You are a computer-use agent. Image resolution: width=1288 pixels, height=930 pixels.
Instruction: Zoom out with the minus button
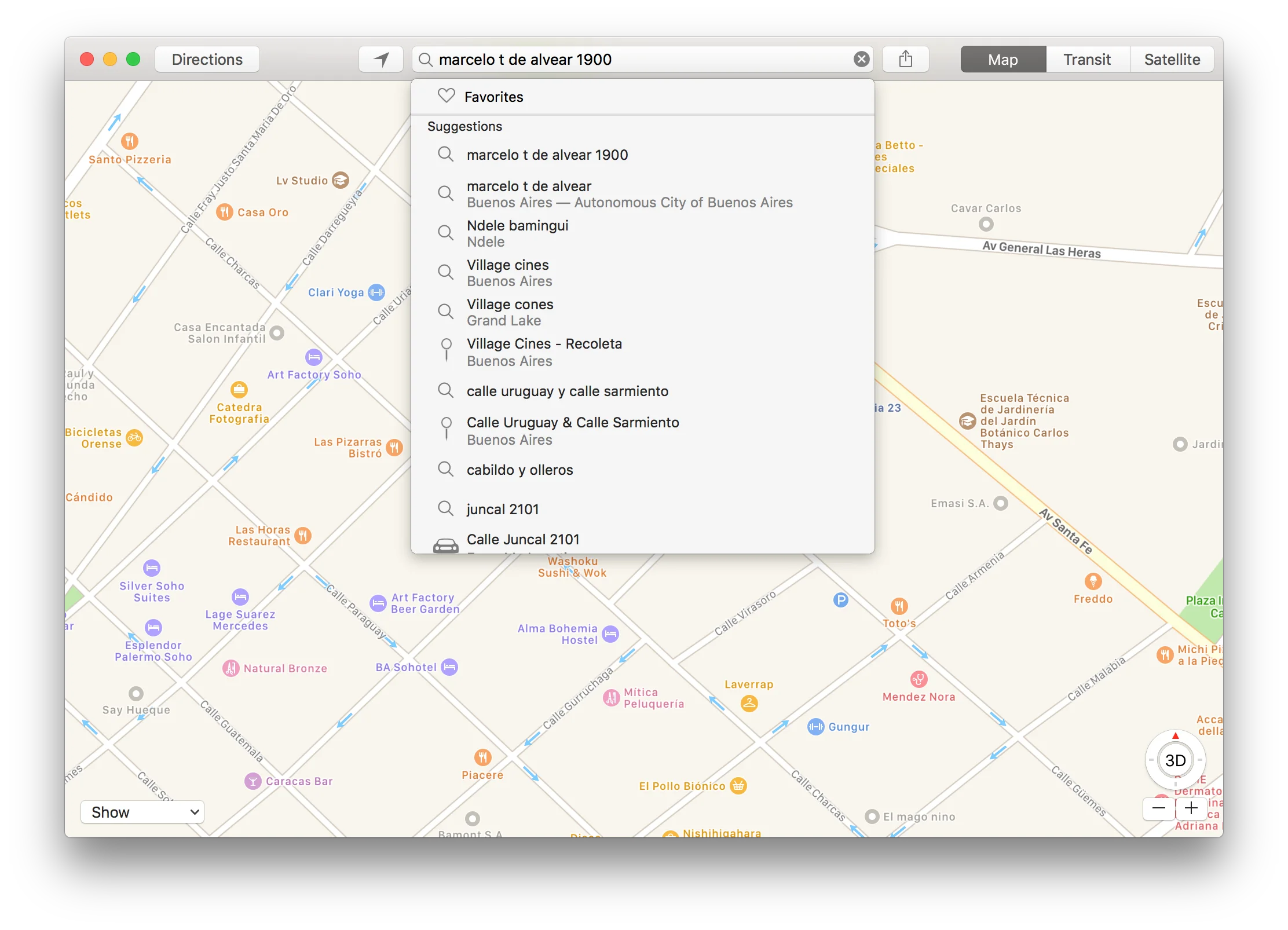click(x=1159, y=808)
